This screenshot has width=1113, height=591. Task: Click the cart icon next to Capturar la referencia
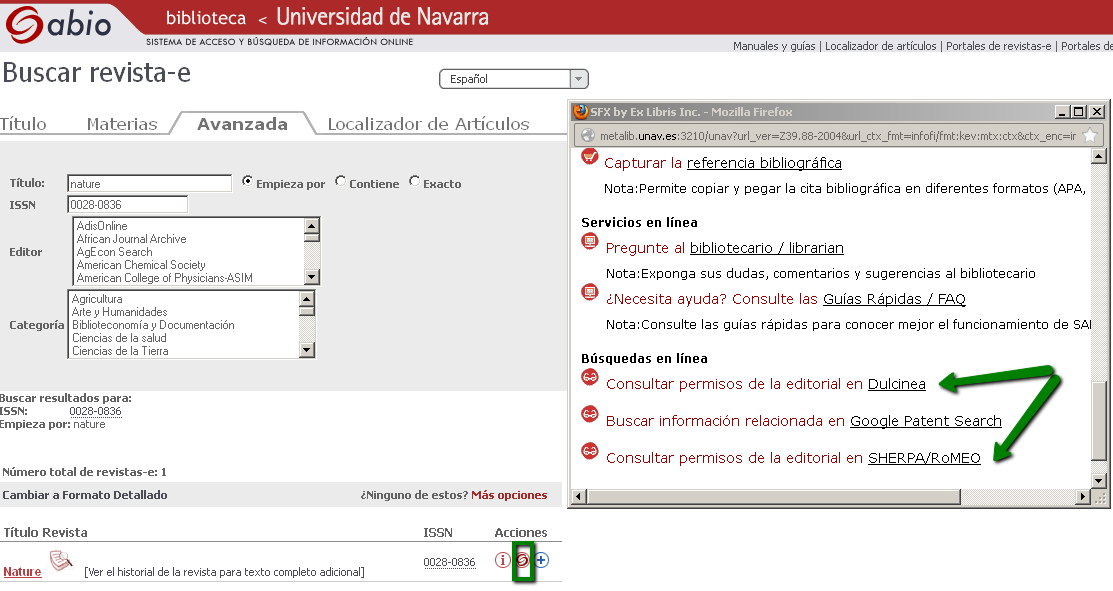coord(590,158)
